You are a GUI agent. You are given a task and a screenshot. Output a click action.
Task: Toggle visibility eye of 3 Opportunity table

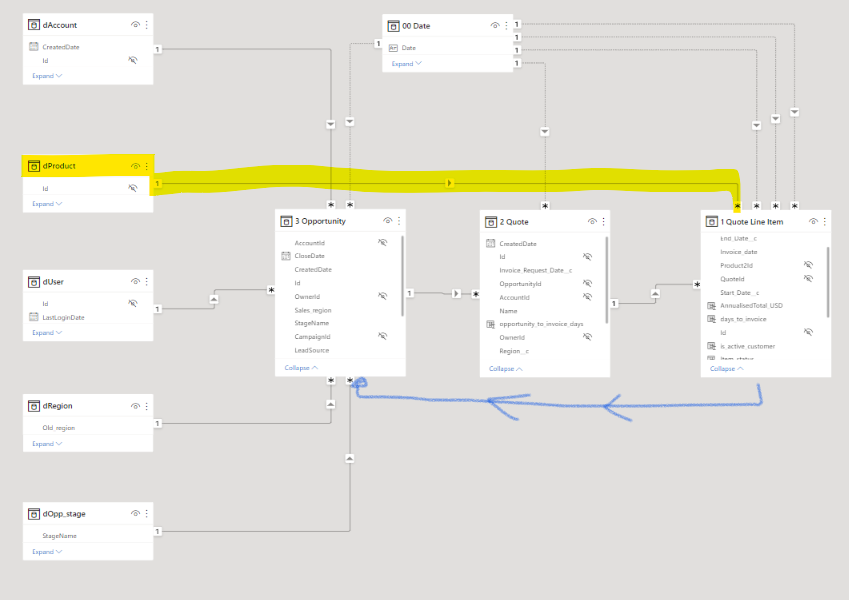point(388,221)
